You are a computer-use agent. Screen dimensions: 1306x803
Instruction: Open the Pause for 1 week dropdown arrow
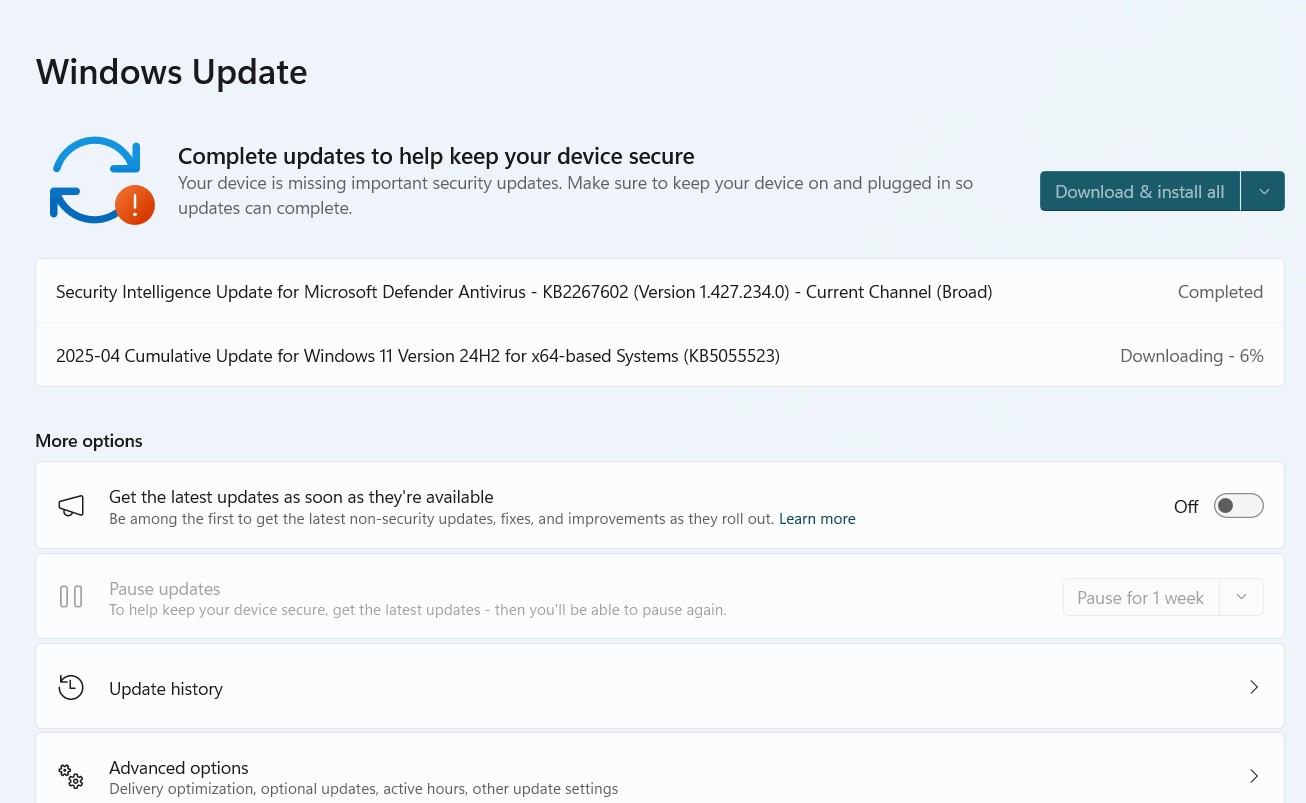pos(1241,597)
